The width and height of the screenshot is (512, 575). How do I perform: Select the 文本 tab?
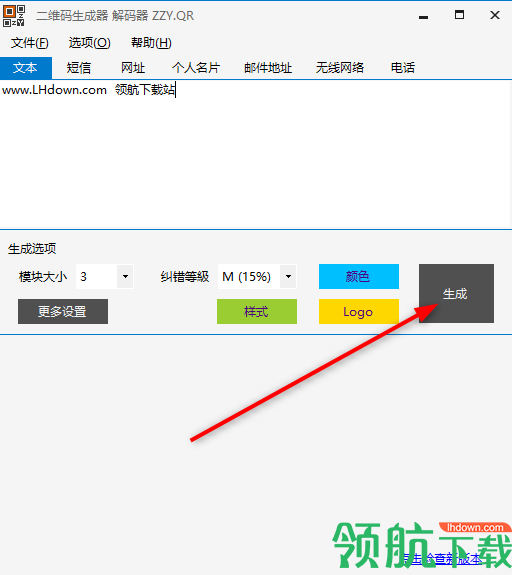pos(26,68)
